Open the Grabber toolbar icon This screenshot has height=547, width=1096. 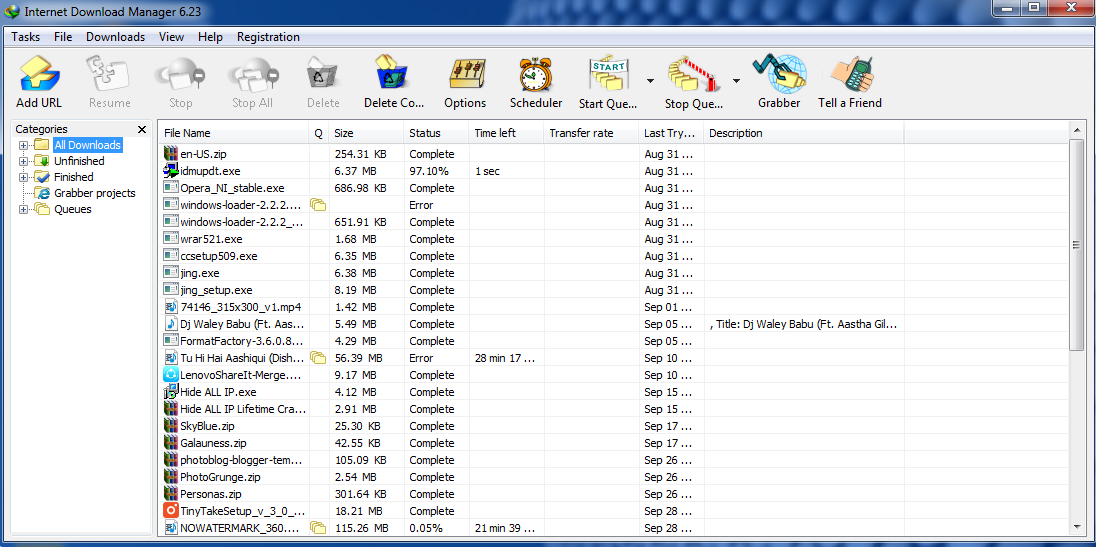779,73
